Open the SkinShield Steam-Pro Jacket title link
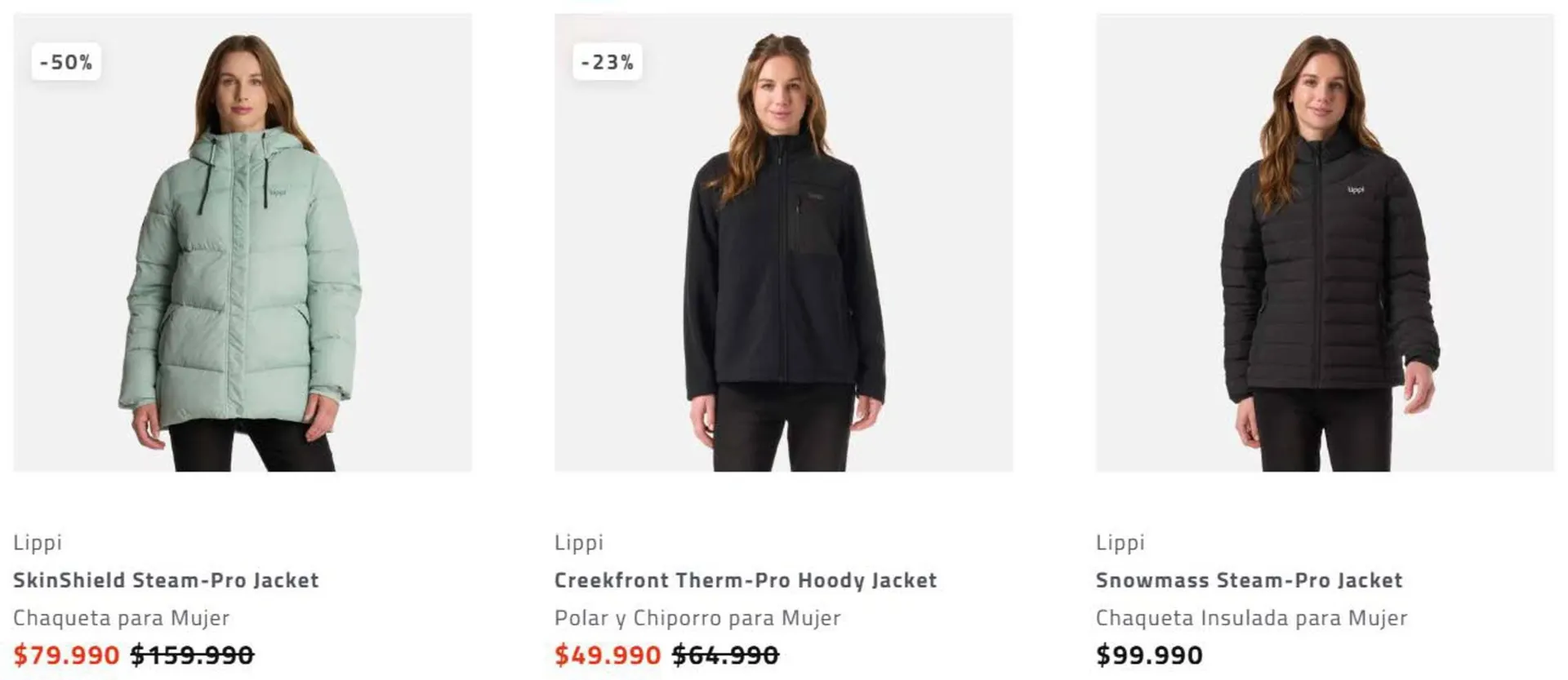Image resolution: width=1568 pixels, height=680 pixels. 166,580
